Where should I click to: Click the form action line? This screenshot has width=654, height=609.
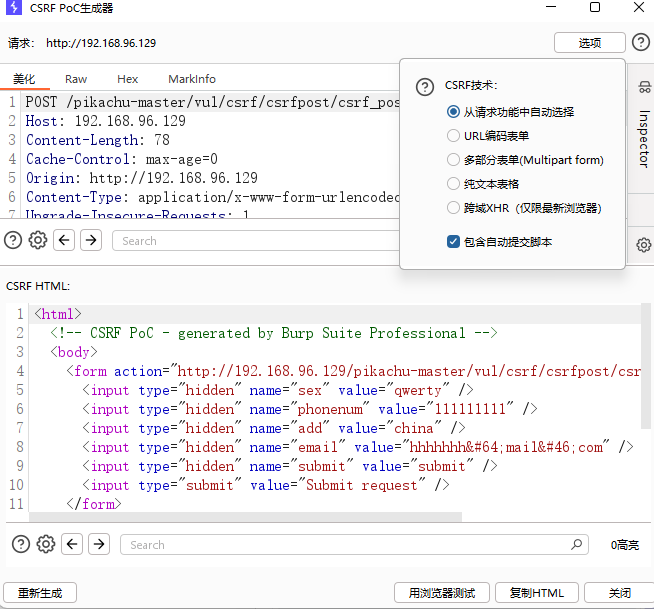click(353, 371)
